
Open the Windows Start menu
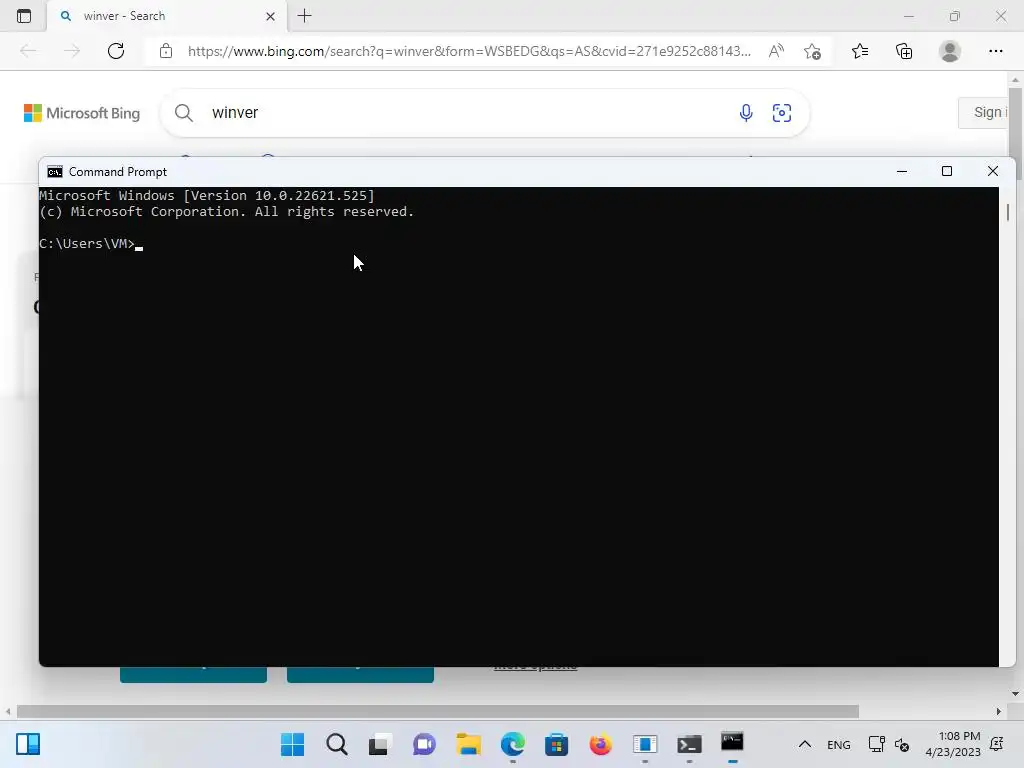[293, 744]
